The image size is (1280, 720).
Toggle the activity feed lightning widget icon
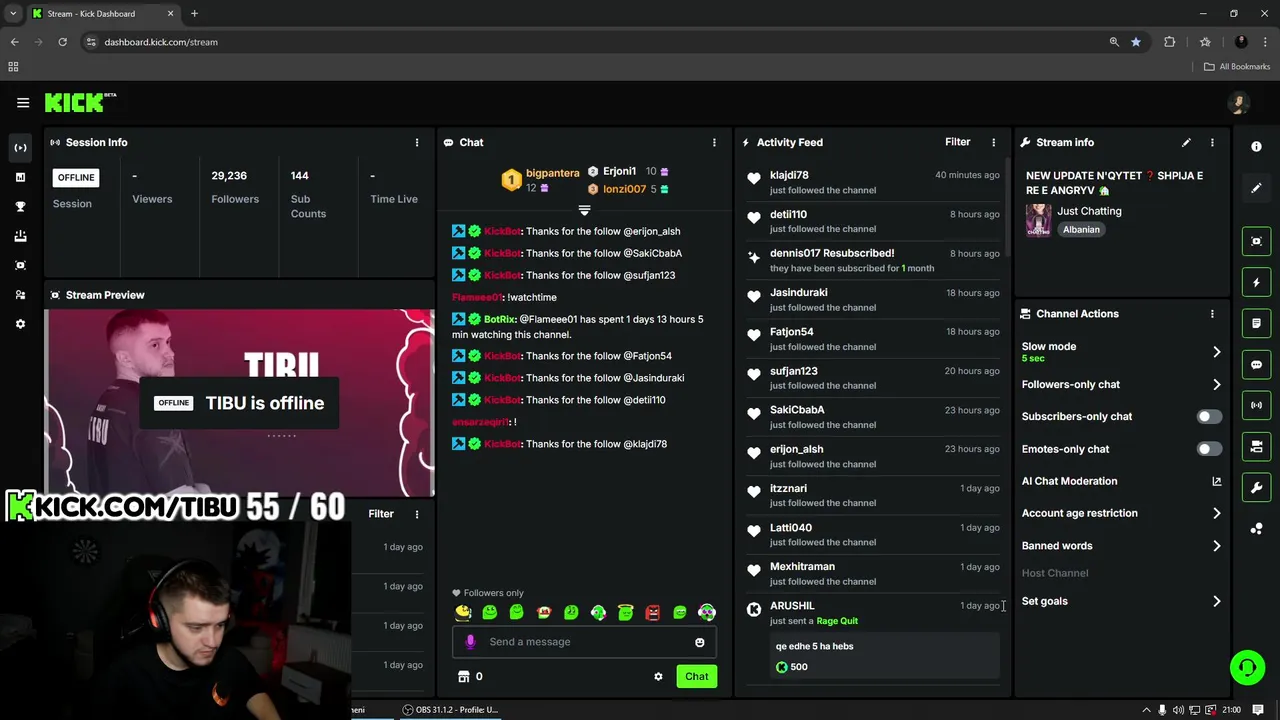click(1257, 283)
